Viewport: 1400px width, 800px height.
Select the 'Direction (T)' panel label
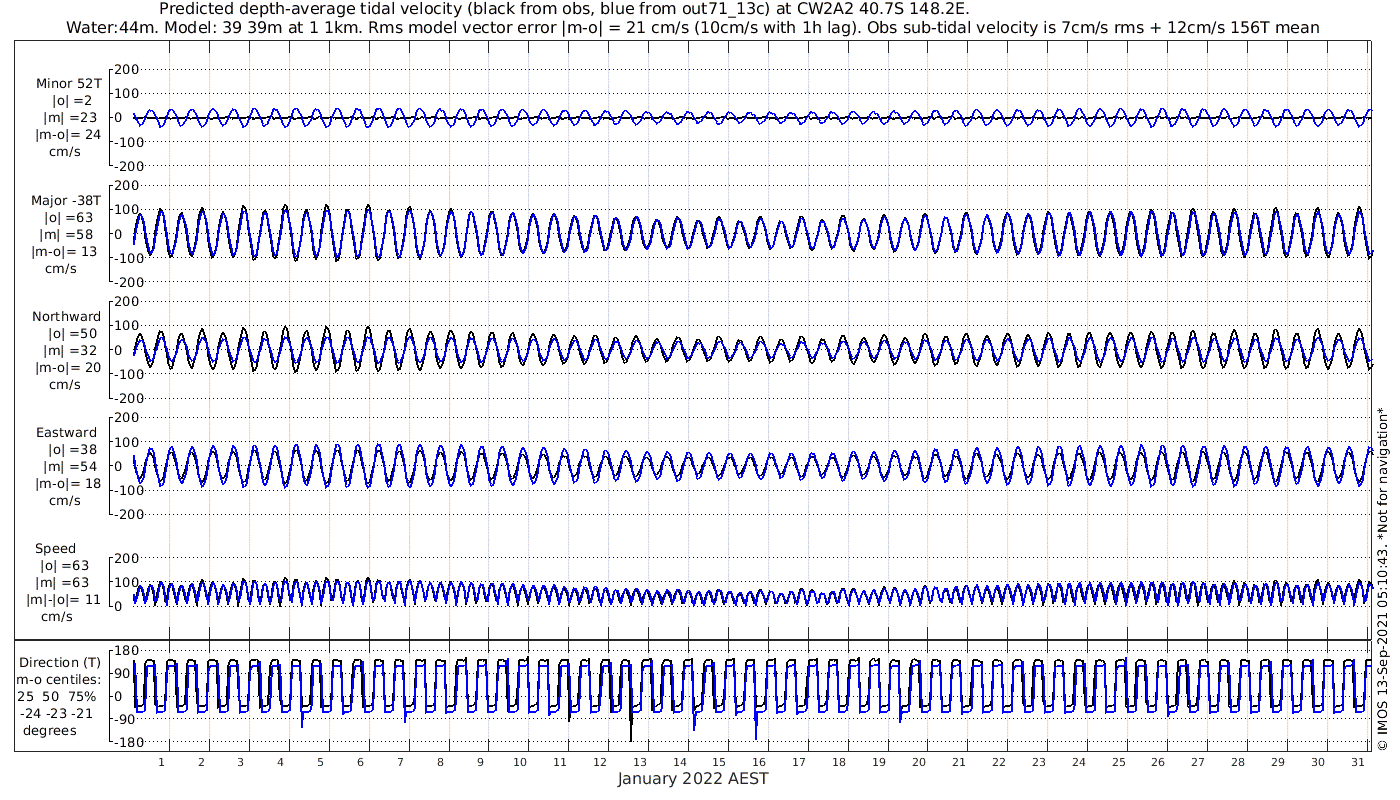coord(60,662)
